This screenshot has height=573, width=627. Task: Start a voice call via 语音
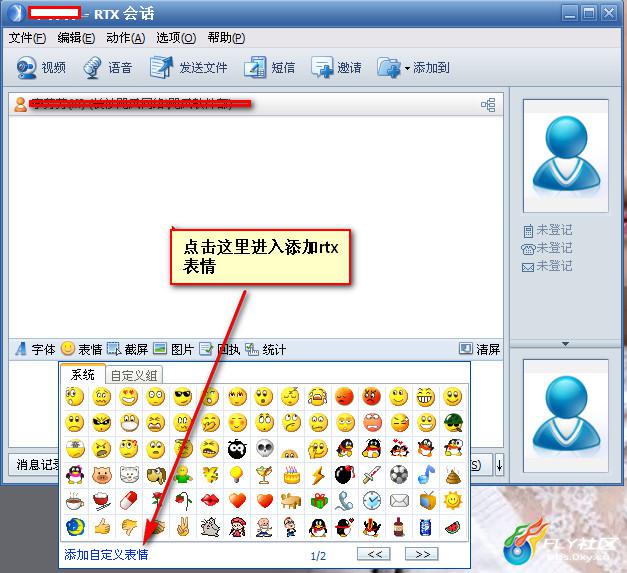107,68
